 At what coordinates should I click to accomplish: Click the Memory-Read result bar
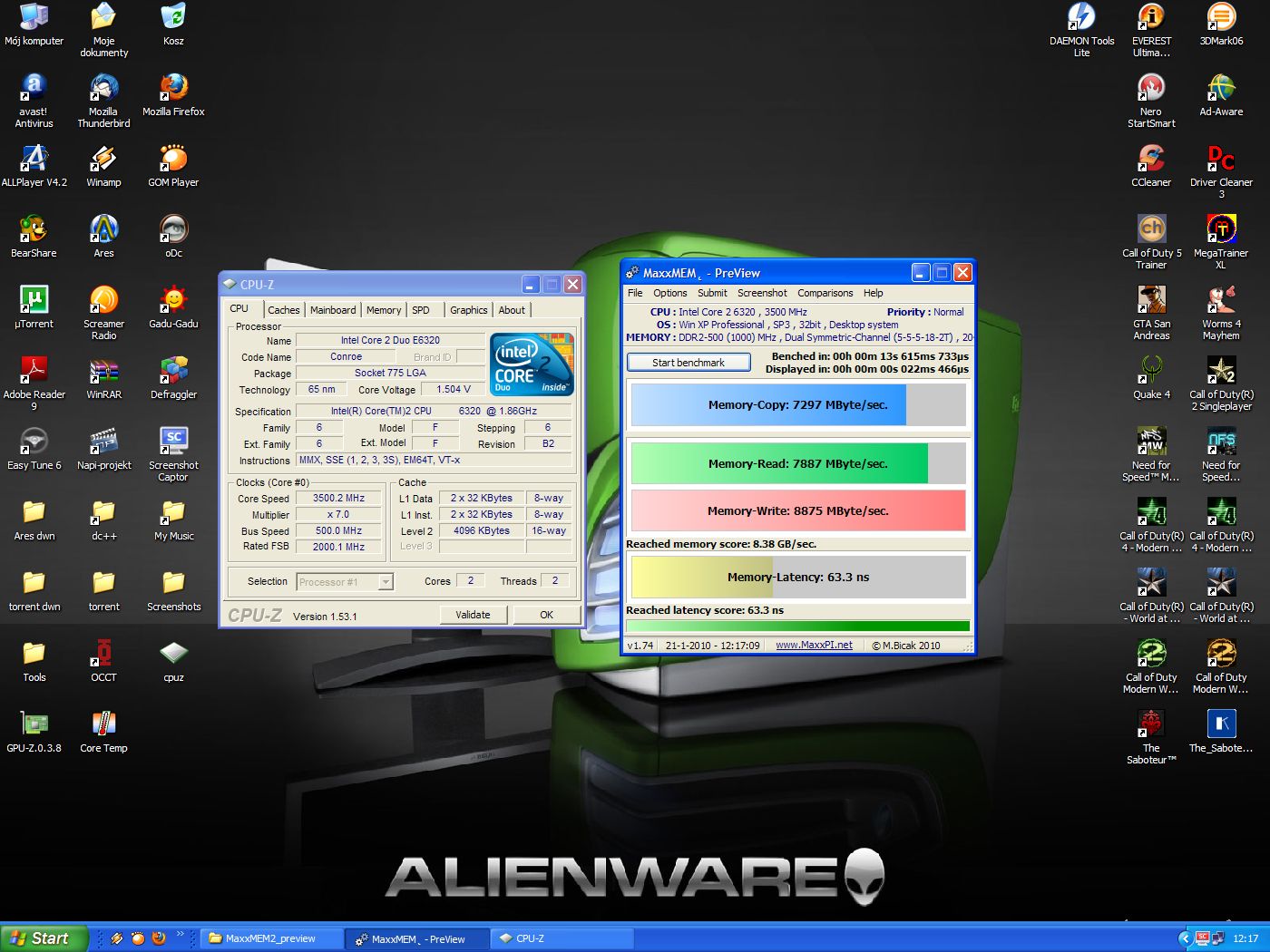point(798,463)
